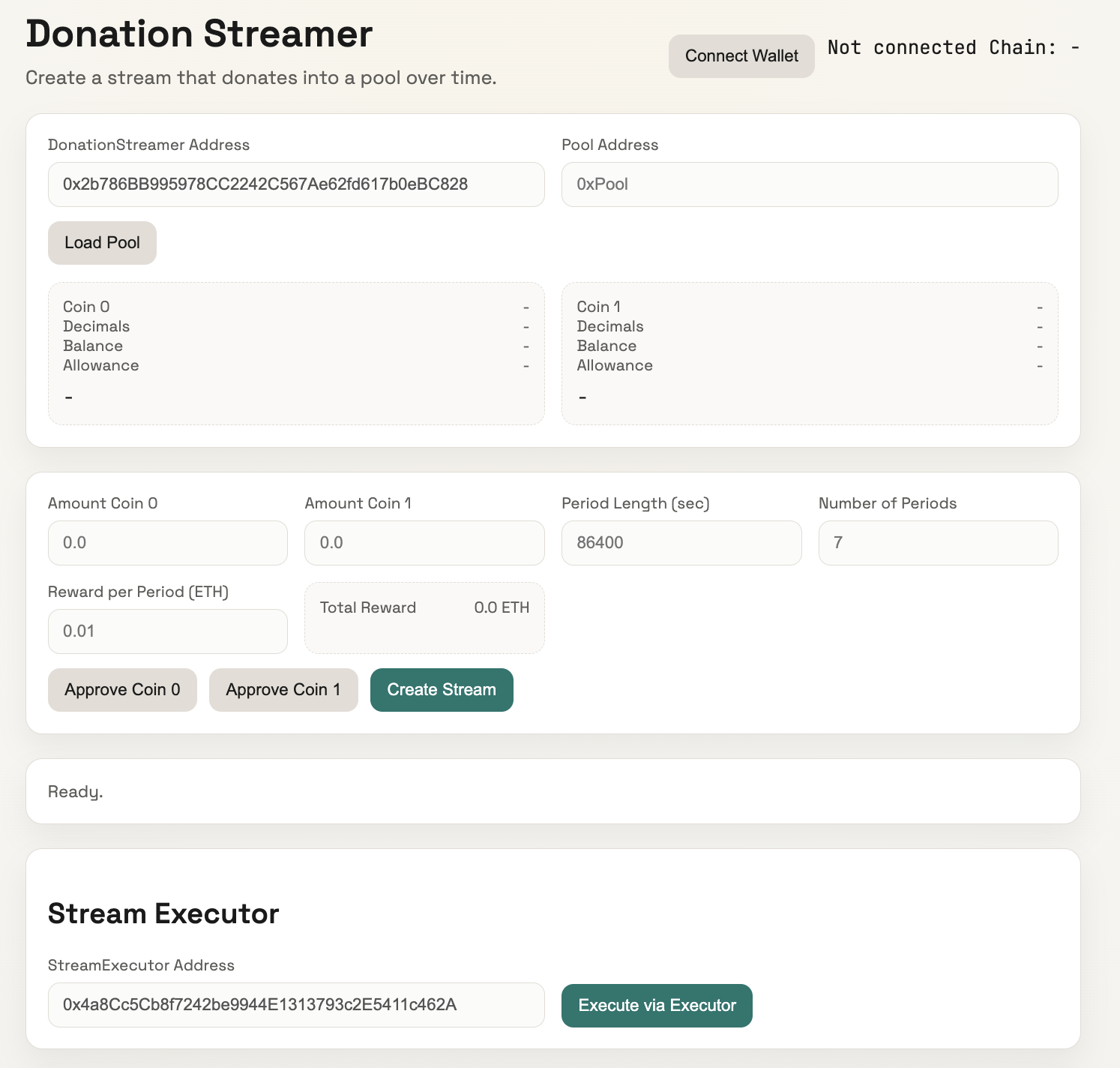The width and height of the screenshot is (1120, 1068).
Task: Click Approve Coin 0
Action: pyautogui.click(x=122, y=690)
